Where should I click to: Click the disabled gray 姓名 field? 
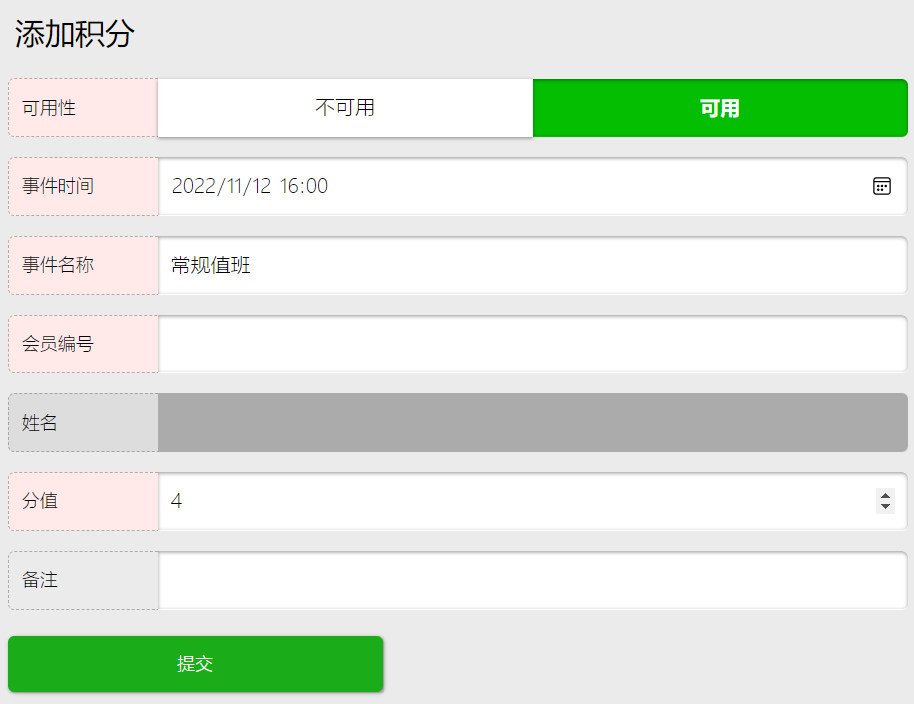[533, 423]
